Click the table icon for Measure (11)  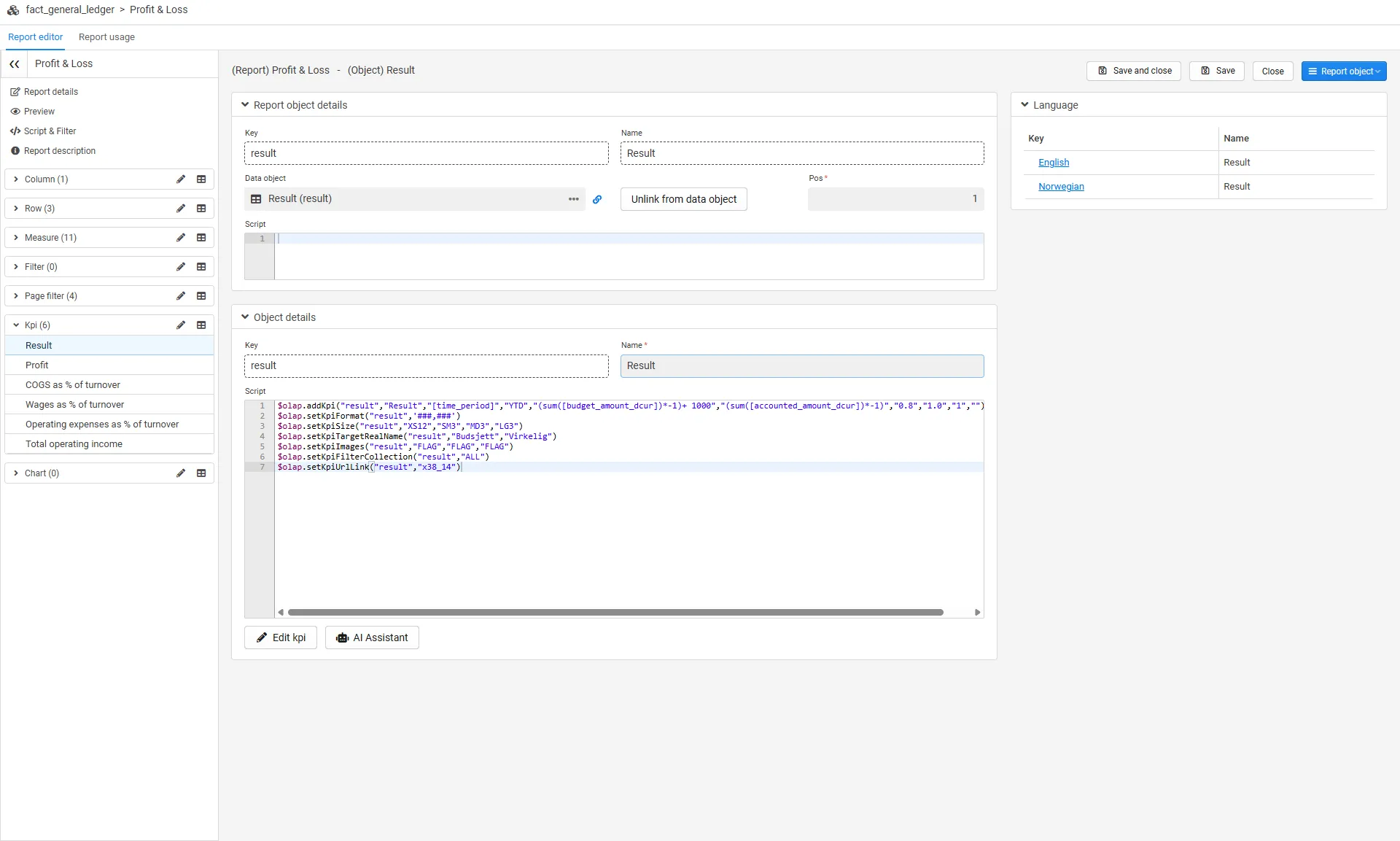[x=201, y=238]
